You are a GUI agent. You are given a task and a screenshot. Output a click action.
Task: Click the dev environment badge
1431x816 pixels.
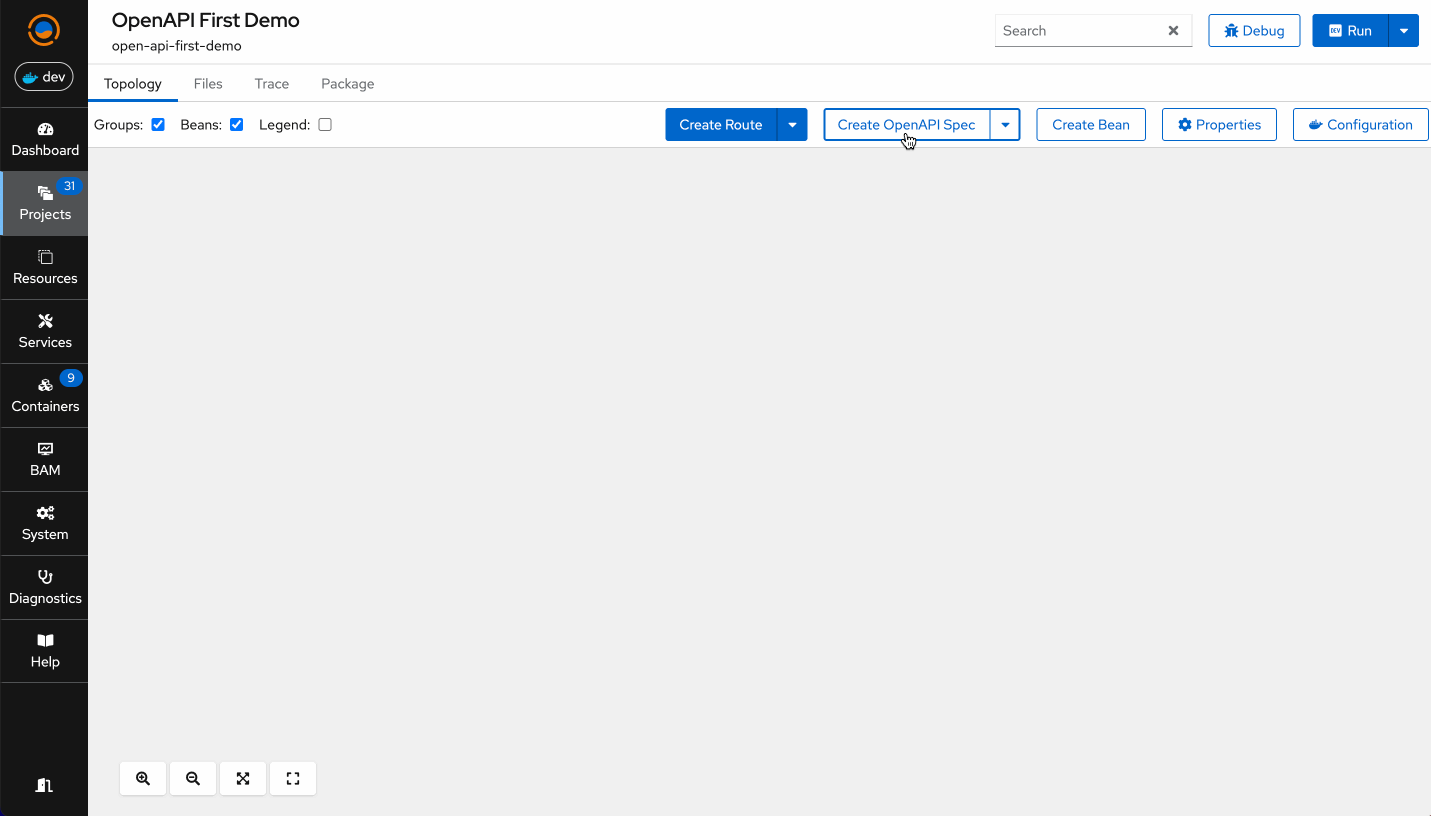point(44,77)
